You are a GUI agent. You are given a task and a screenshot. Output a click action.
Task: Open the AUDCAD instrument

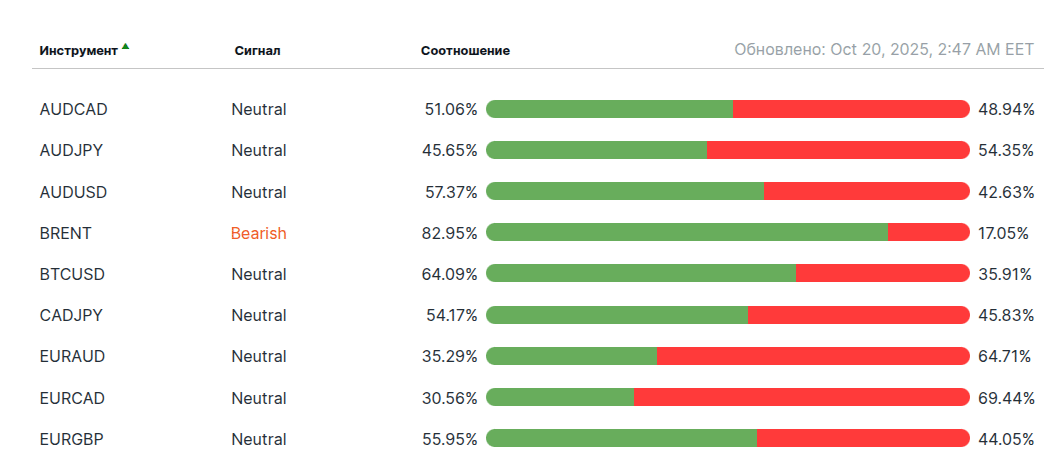click(x=73, y=109)
